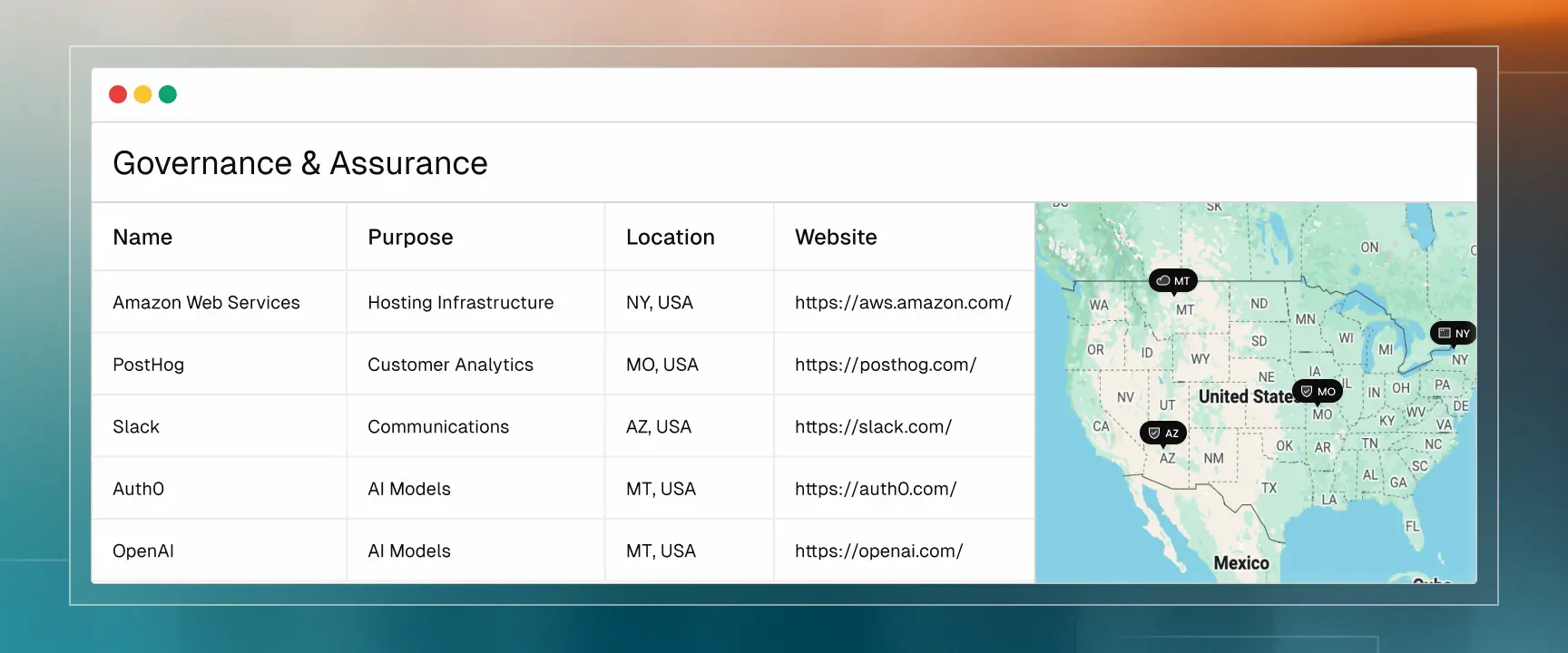This screenshot has width=1568, height=653.
Task: Click the FL state label on map
Action: click(1412, 527)
